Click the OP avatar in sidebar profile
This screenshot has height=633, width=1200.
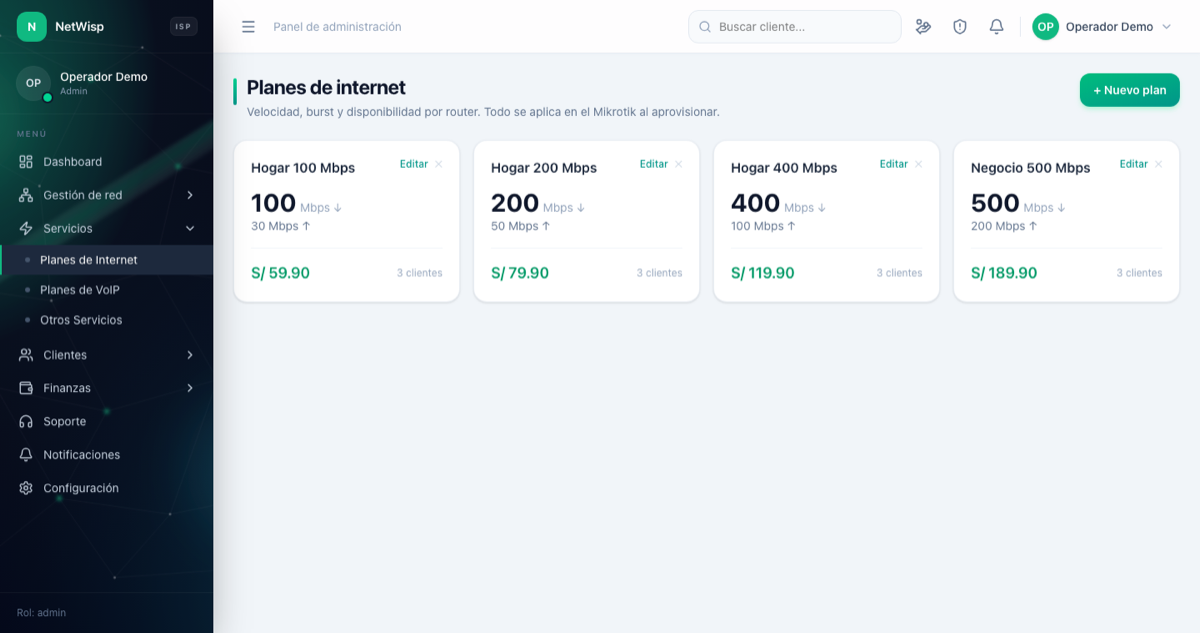pyautogui.click(x=33, y=83)
